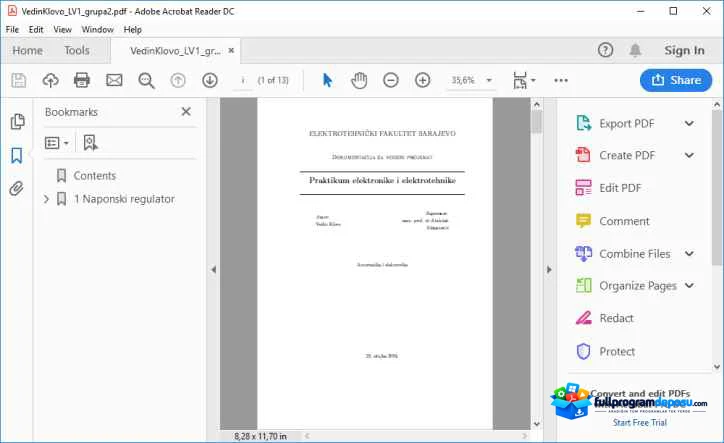Select the Contents bookmark
Image resolution: width=724 pixels, height=443 pixels.
coord(95,176)
